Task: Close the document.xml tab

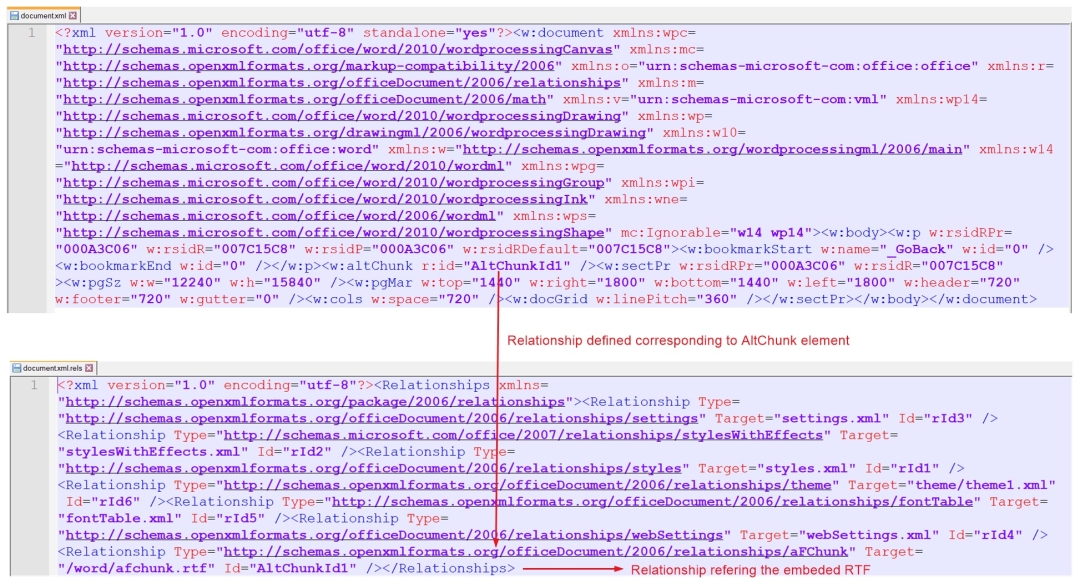Action: [x=73, y=16]
